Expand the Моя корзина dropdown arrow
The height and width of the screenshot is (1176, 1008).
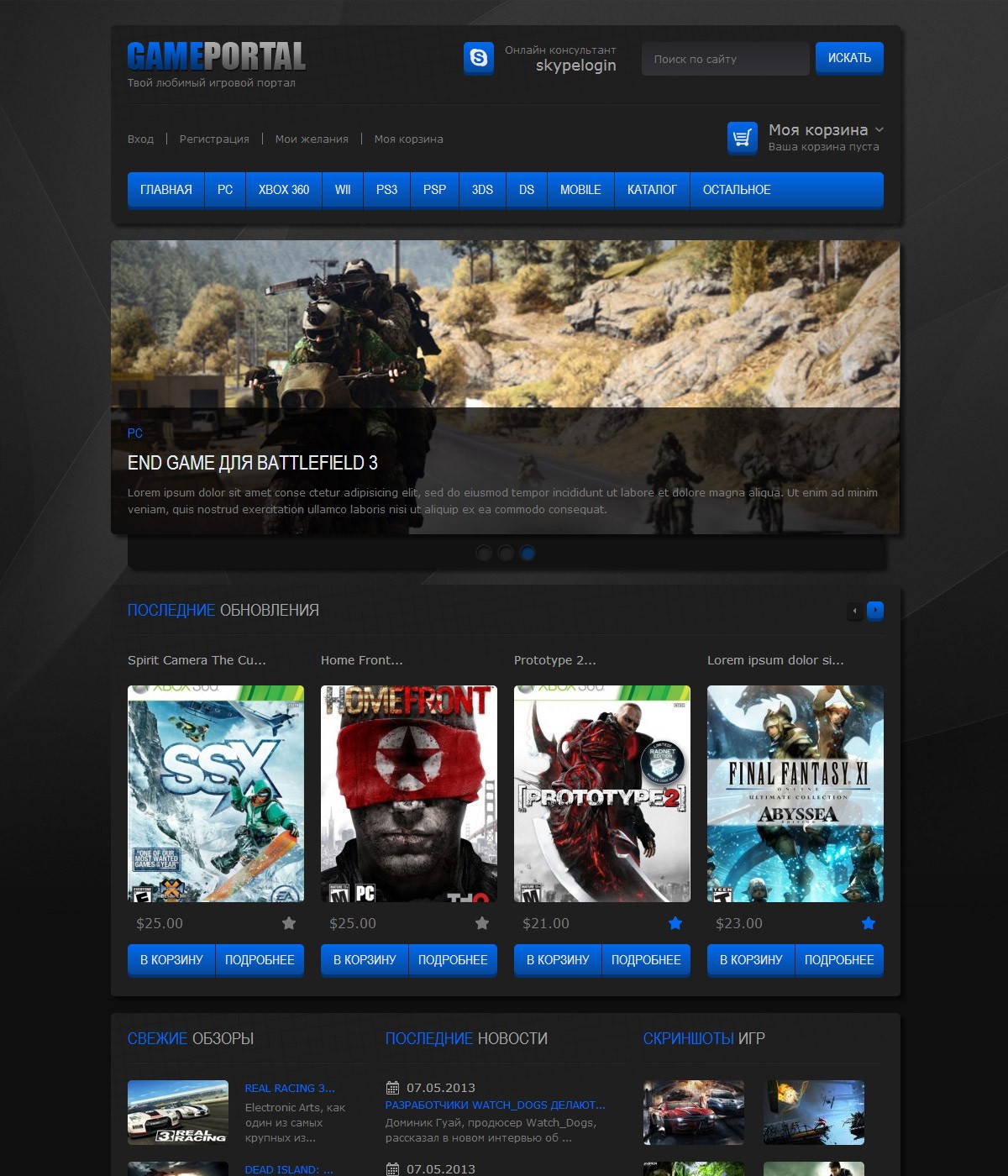point(879,130)
